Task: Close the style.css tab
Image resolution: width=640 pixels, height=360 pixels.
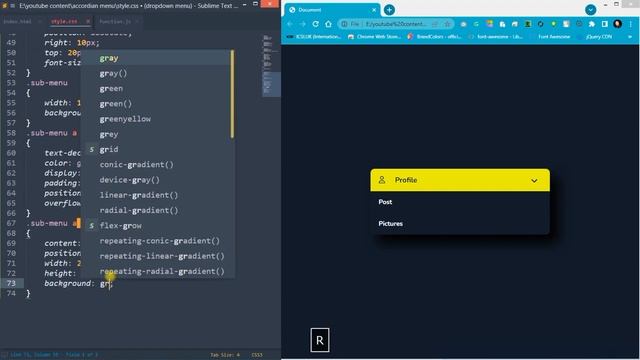Action: 88,21
